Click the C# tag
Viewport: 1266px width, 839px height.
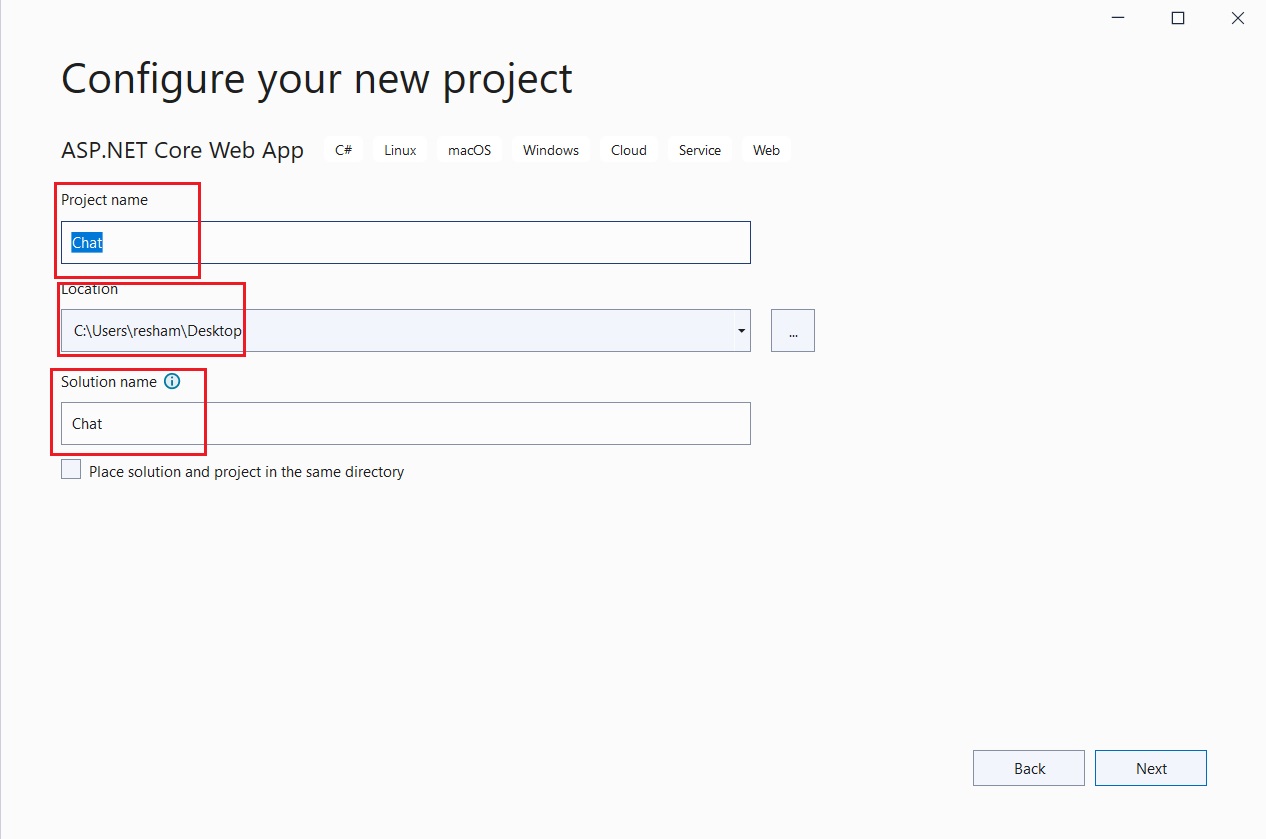pyautogui.click(x=343, y=150)
